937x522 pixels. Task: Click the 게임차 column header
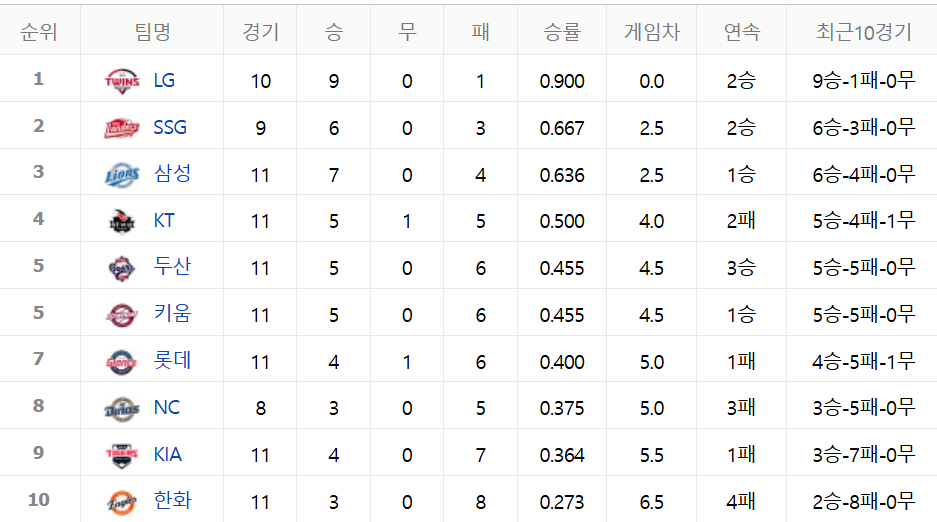[652, 31]
